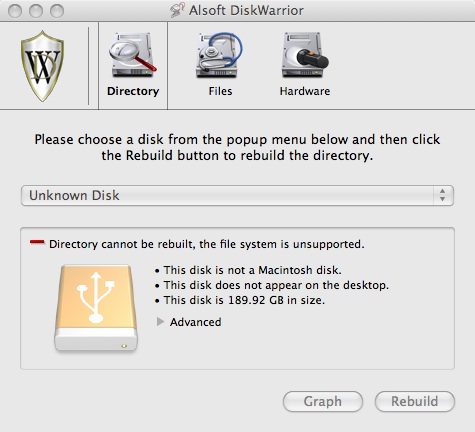
Task: Click the title bar DiskWarrior app icon
Action: [x=177, y=10]
